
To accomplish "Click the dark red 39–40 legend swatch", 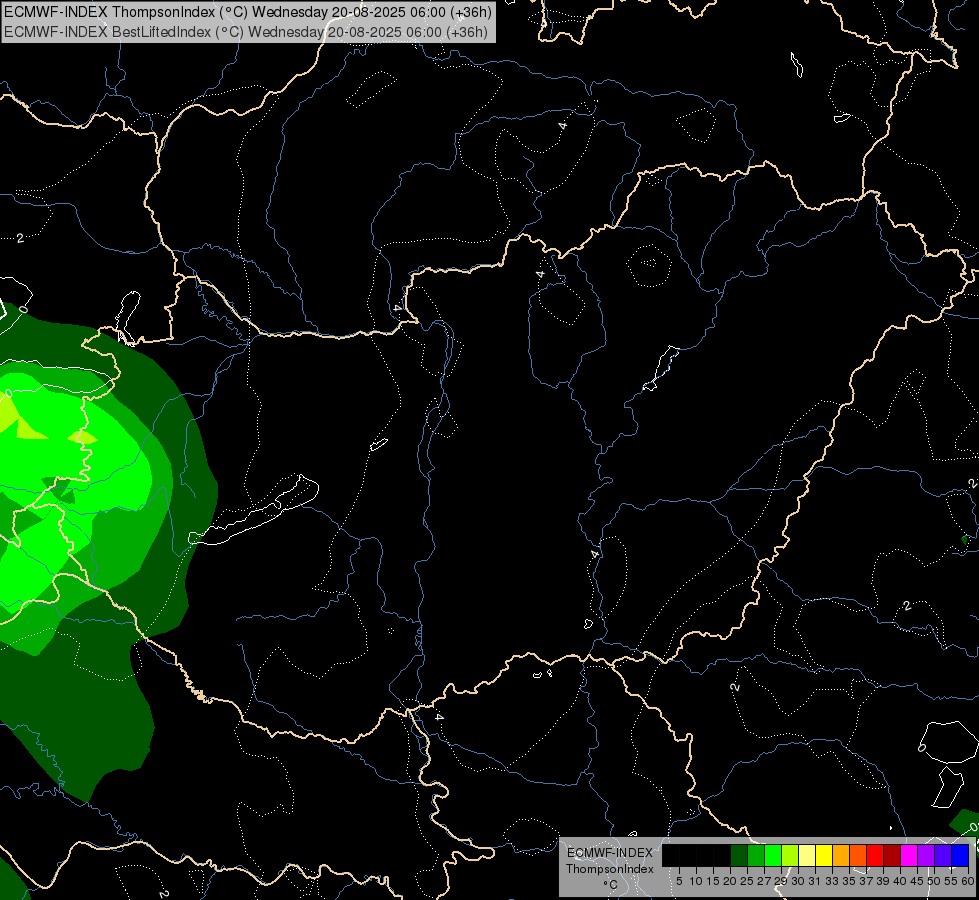I will pos(892,855).
